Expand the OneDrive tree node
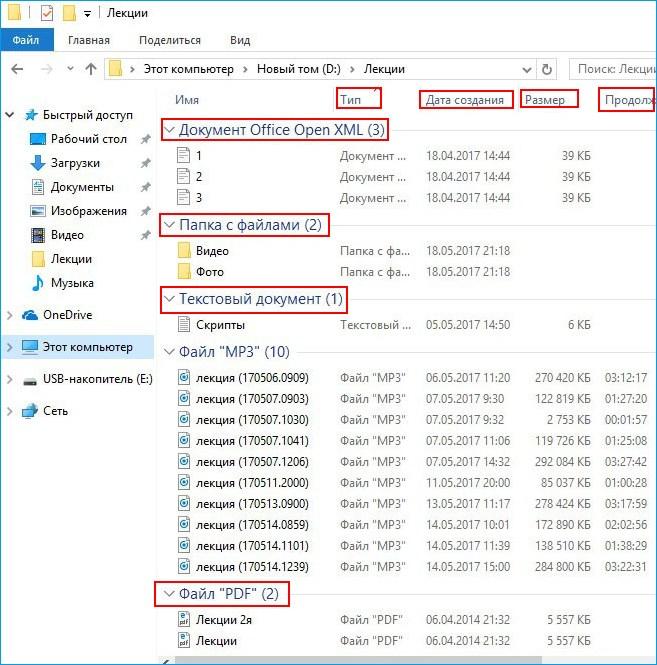Image resolution: width=657 pixels, height=665 pixels. (9, 315)
